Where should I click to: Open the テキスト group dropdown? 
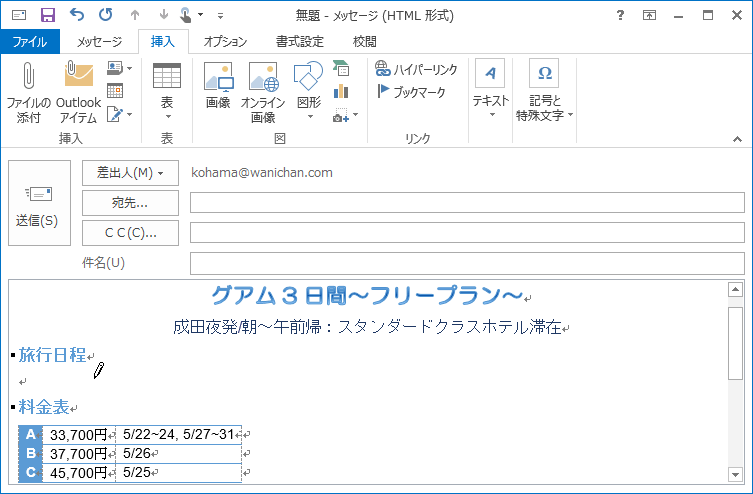click(x=490, y=89)
